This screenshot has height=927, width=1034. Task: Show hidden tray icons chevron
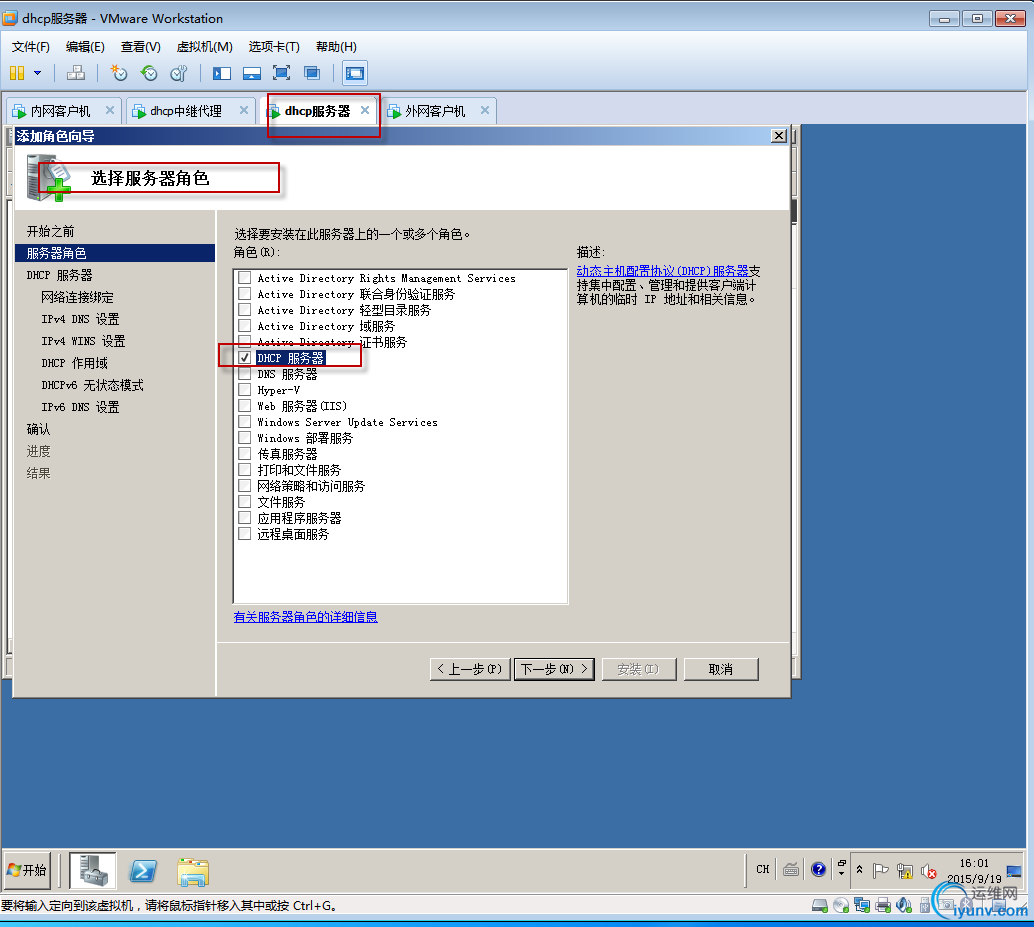click(859, 870)
